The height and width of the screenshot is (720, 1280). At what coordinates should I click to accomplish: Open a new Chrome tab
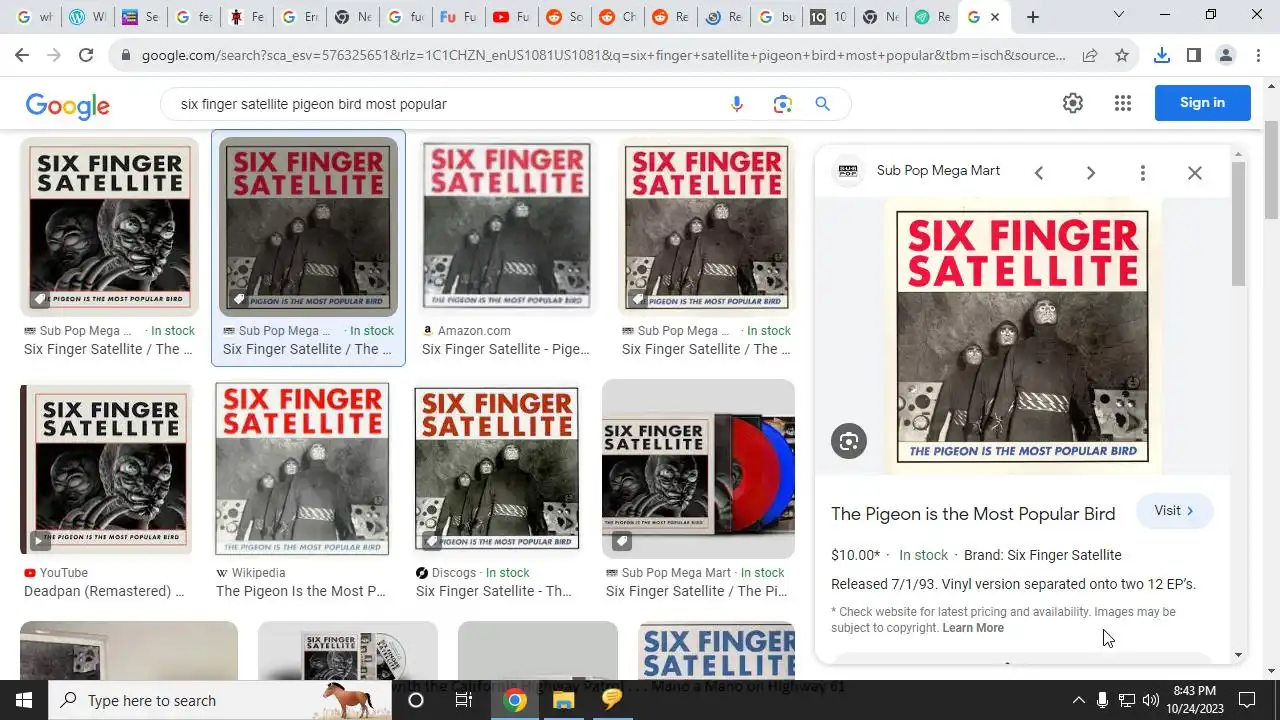point(1033,17)
